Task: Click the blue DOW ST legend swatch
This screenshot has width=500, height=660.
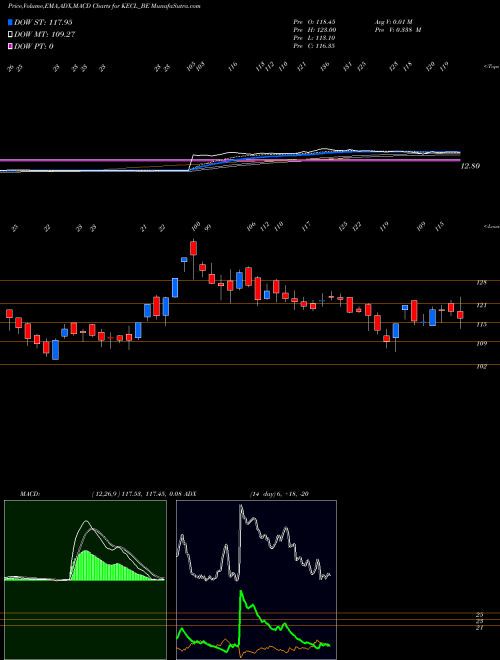Action: click(x=10, y=22)
